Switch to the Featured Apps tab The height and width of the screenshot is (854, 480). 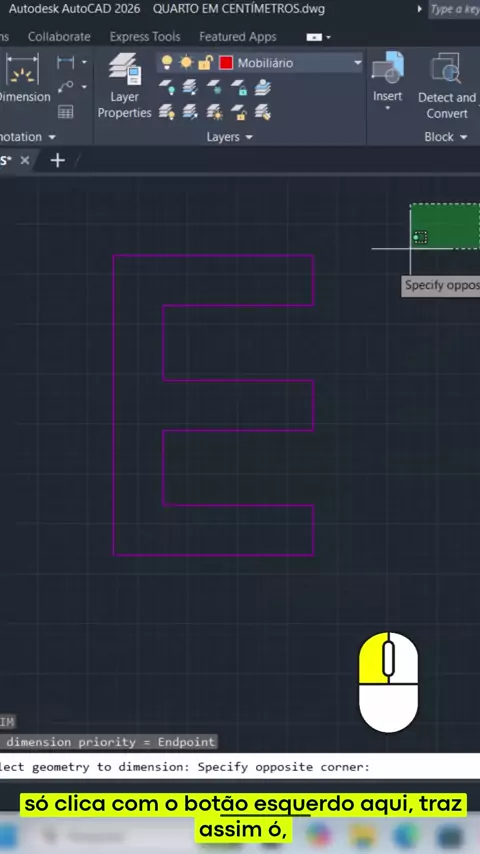[x=238, y=36]
